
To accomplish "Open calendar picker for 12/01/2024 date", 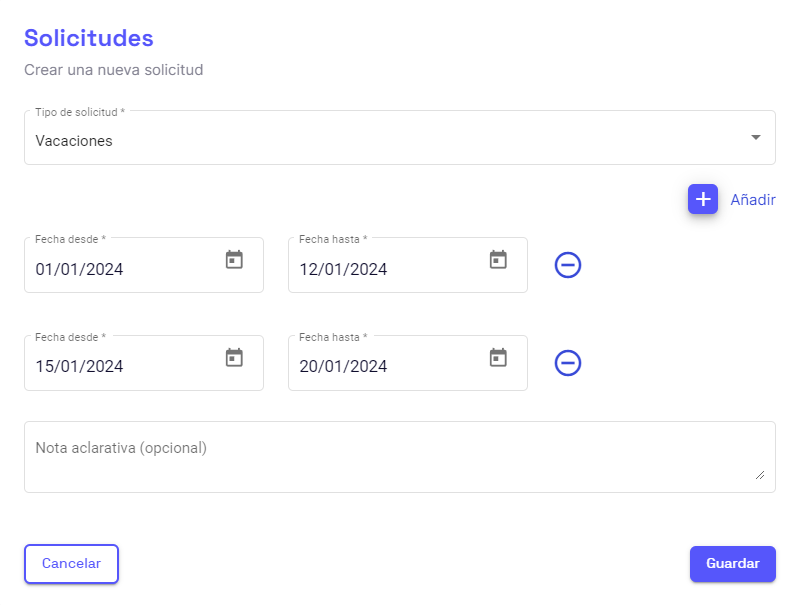I will coord(498,260).
